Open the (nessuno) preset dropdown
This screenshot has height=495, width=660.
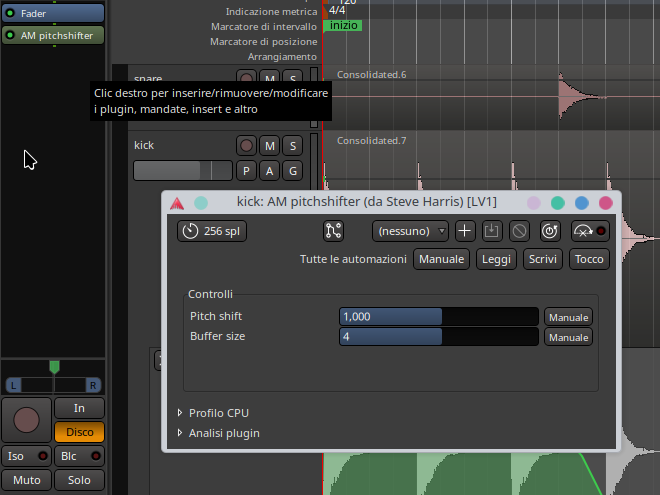click(410, 231)
